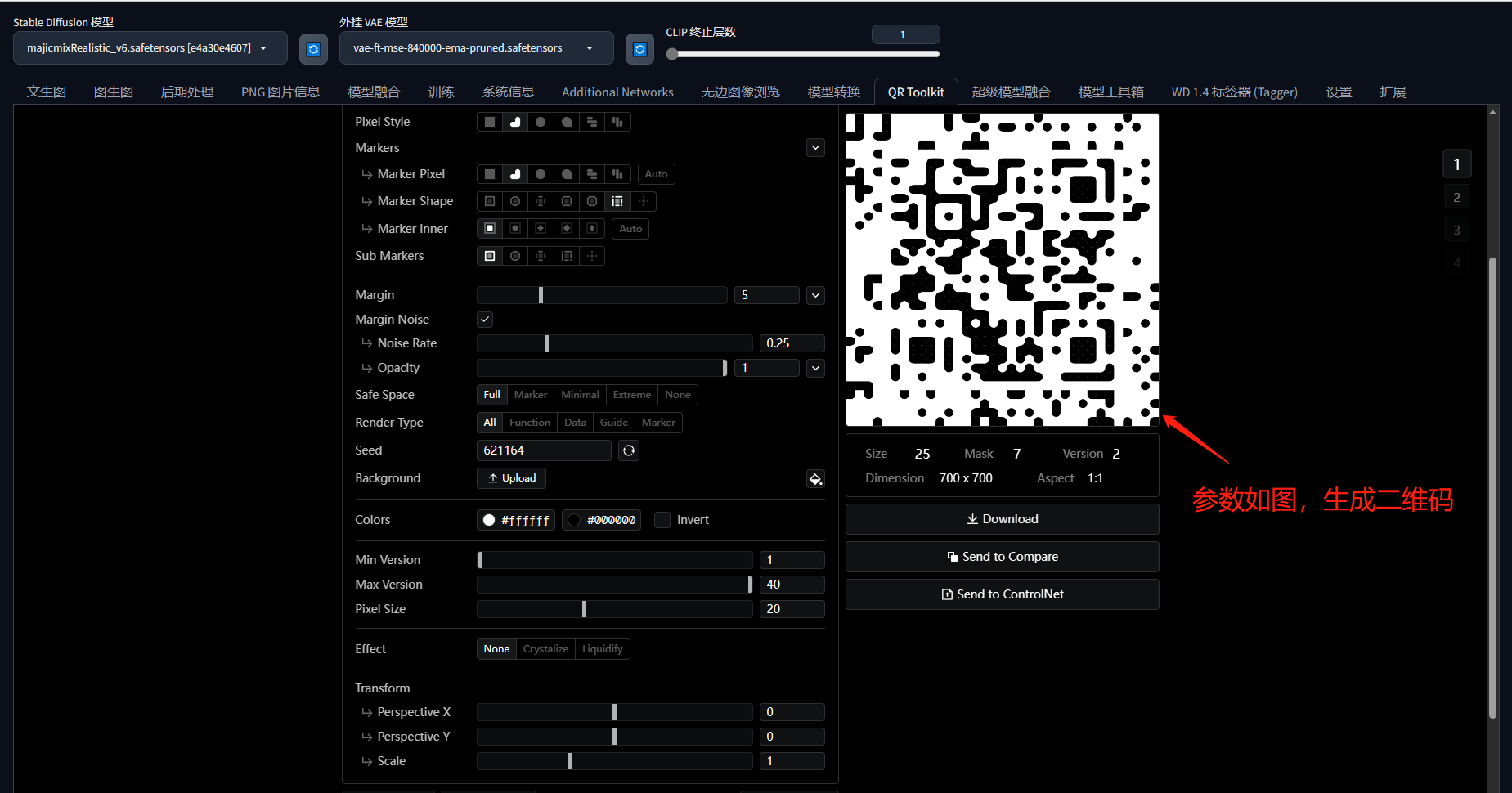This screenshot has width=1512, height=793.
Task: Select the vertical-bars Pixel Style icon
Action: tap(617, 122)
